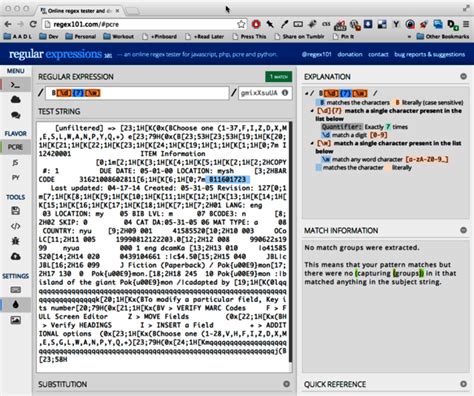Image resolution: width=474 pixels, height=396 pixels.
Task: Click the first settings icon below SETTINGS
Action: click(15, 290)
